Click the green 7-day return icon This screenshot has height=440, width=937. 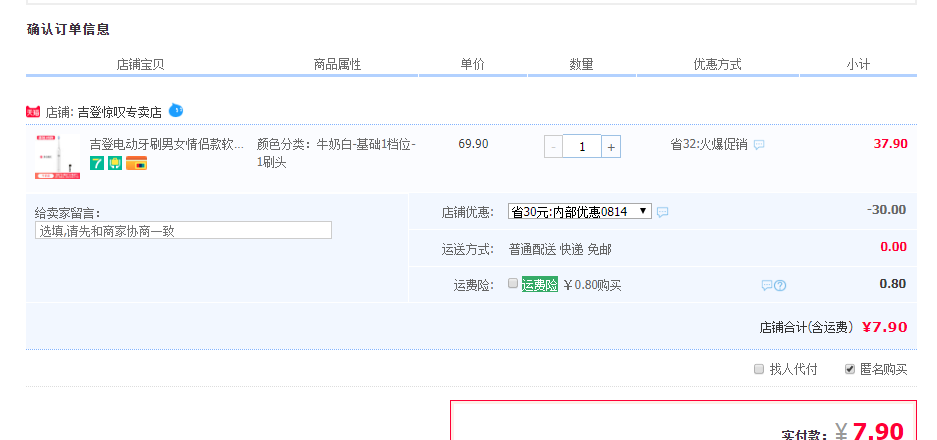97,163
